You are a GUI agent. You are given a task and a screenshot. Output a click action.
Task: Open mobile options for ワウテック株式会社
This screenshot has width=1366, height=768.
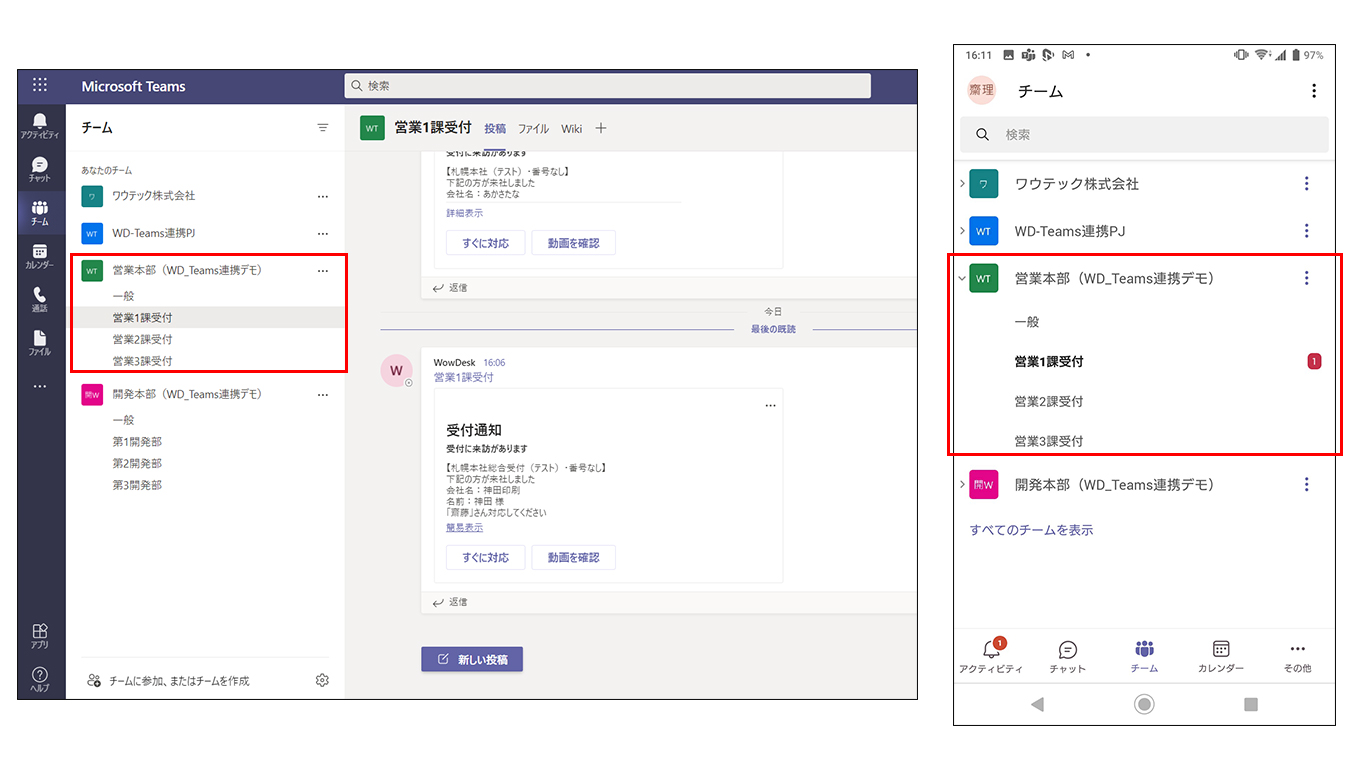[1306, 184]
